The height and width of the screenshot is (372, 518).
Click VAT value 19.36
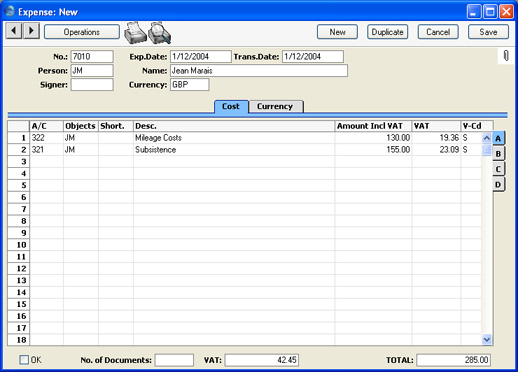point(436,138)
